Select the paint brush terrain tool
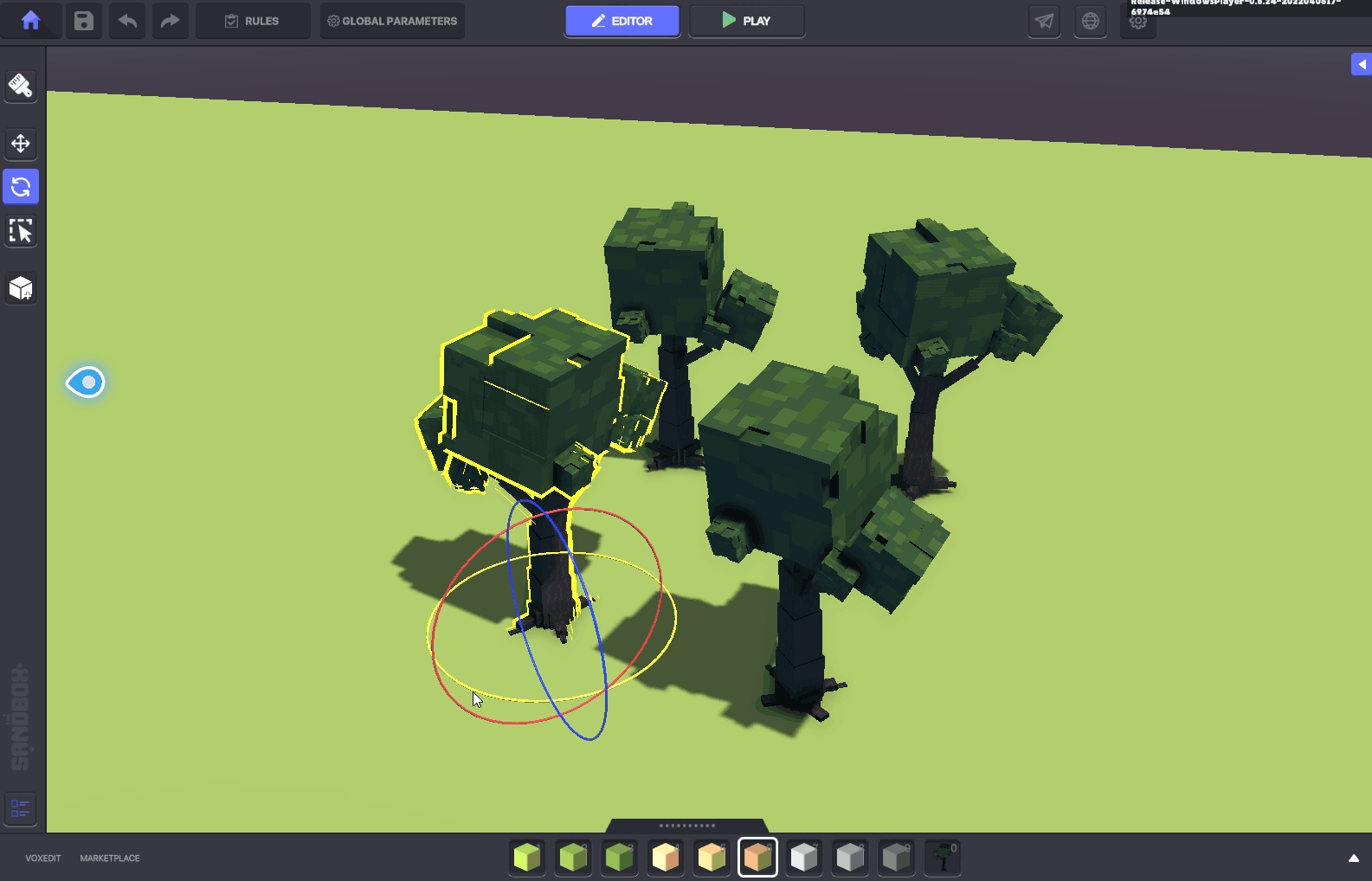This screenshot has width=1372, height=881. [21, 86]
